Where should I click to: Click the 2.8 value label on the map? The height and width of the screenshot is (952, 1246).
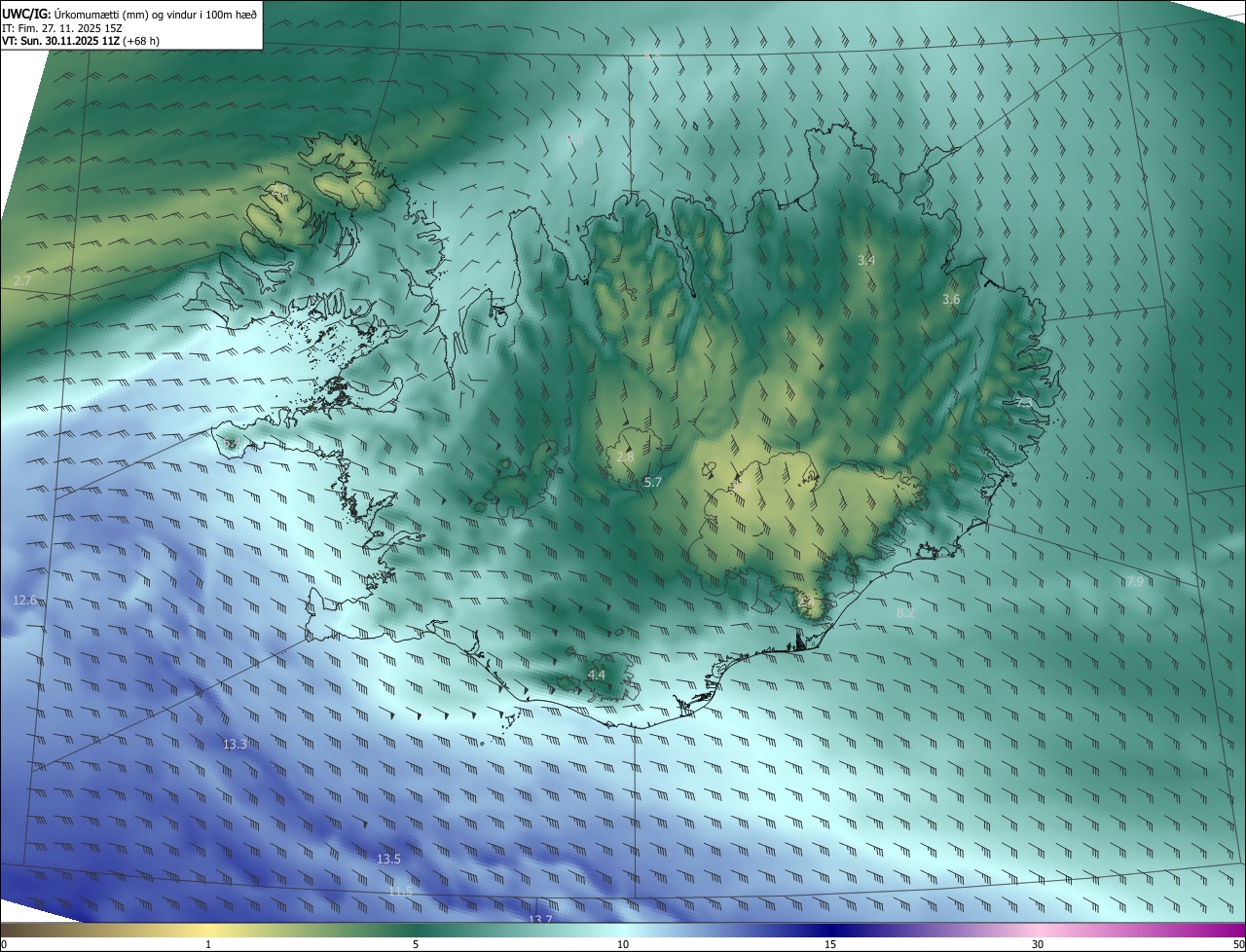click(x=625, y=457)
